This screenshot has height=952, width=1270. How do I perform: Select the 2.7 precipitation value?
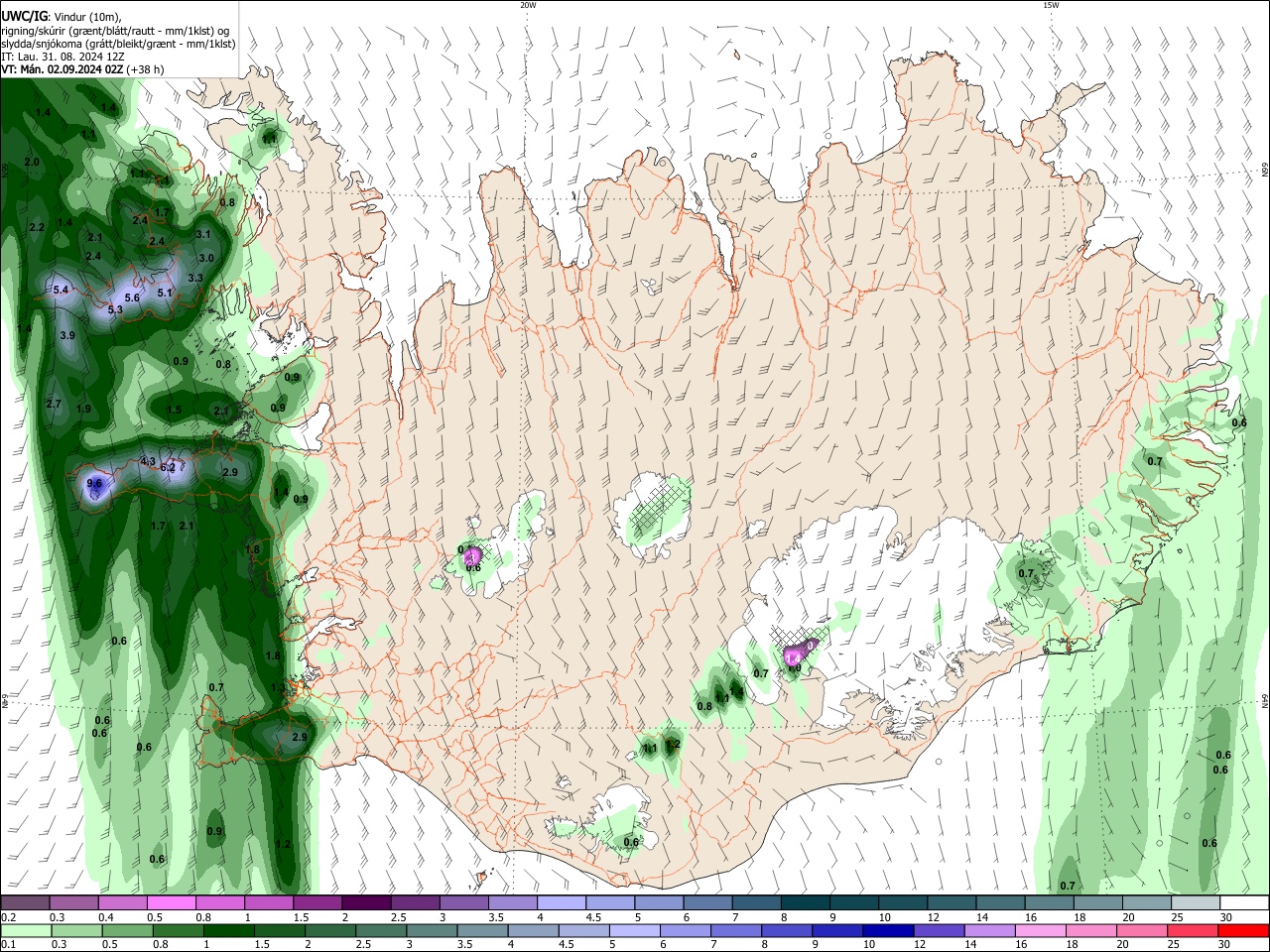[x=54, y=404]
